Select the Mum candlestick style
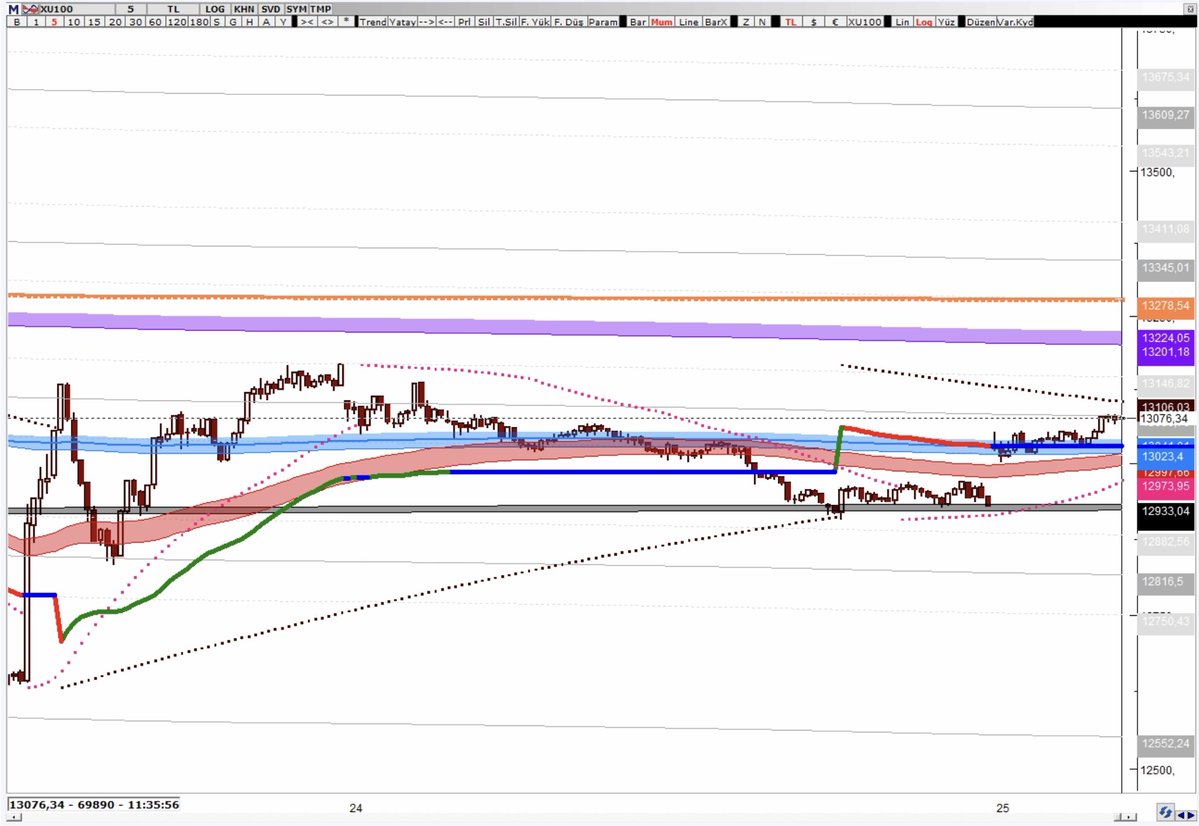 point(662,22)
